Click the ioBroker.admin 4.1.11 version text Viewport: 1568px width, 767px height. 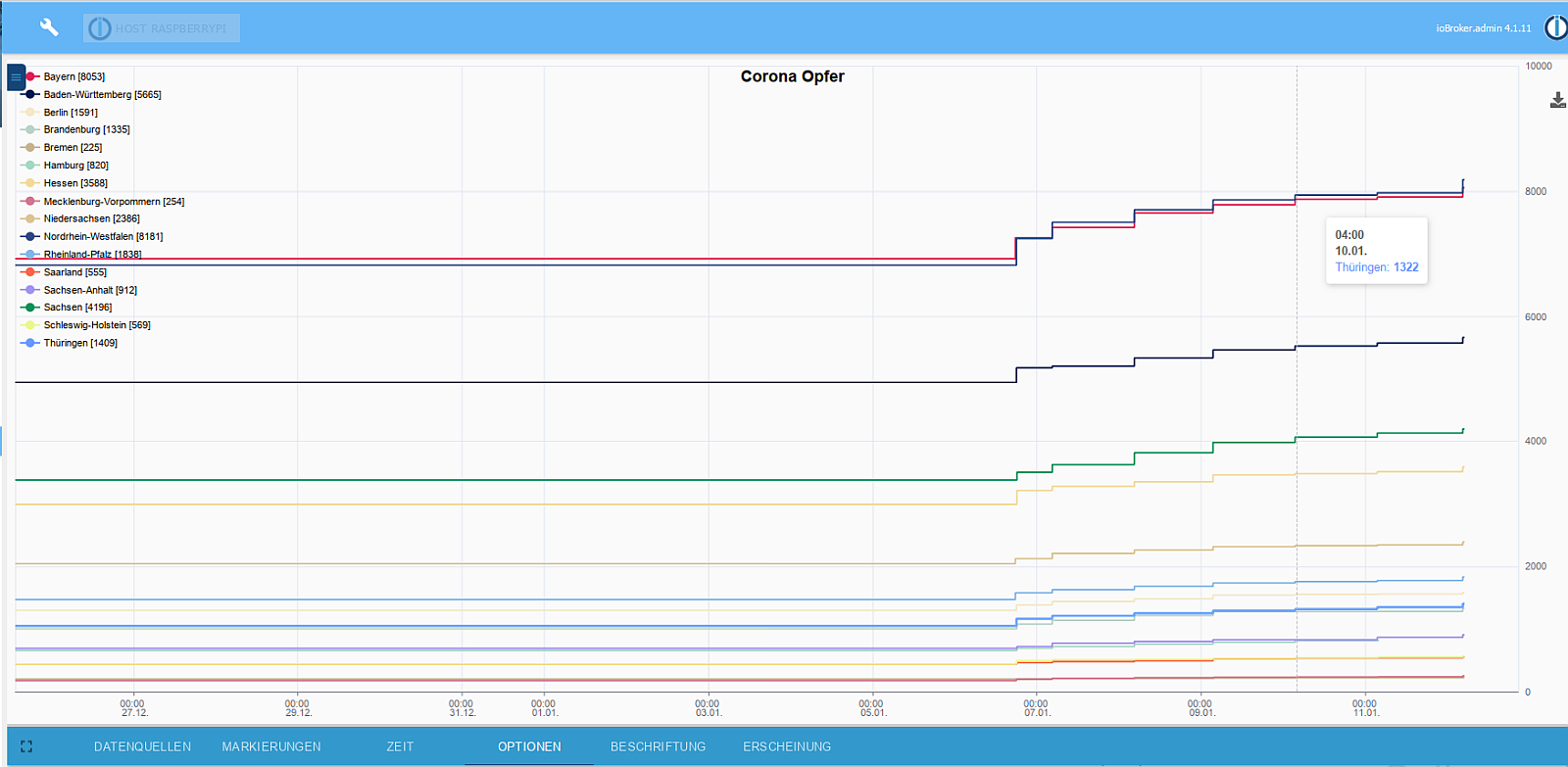click(1484, 28)
